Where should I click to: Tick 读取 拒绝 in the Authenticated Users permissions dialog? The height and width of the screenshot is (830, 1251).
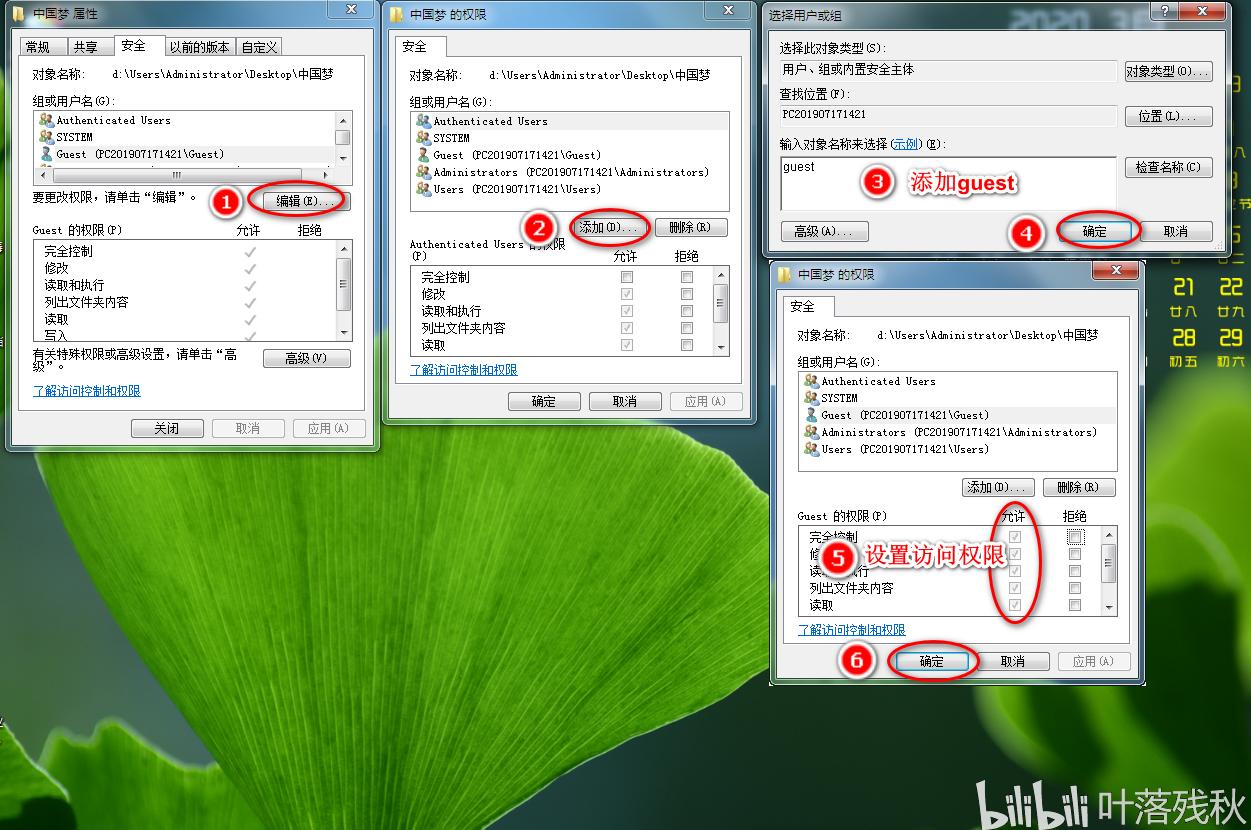pos(687,345)
